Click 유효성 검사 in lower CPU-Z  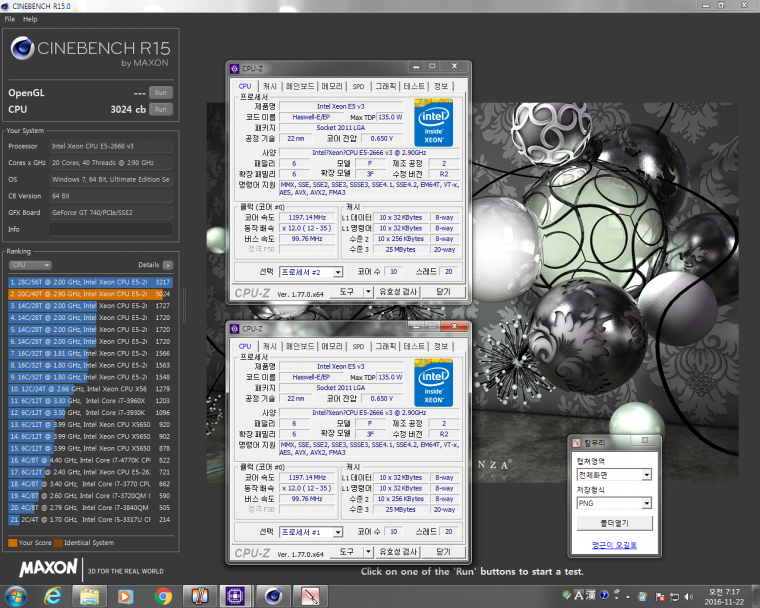point(398,552)
